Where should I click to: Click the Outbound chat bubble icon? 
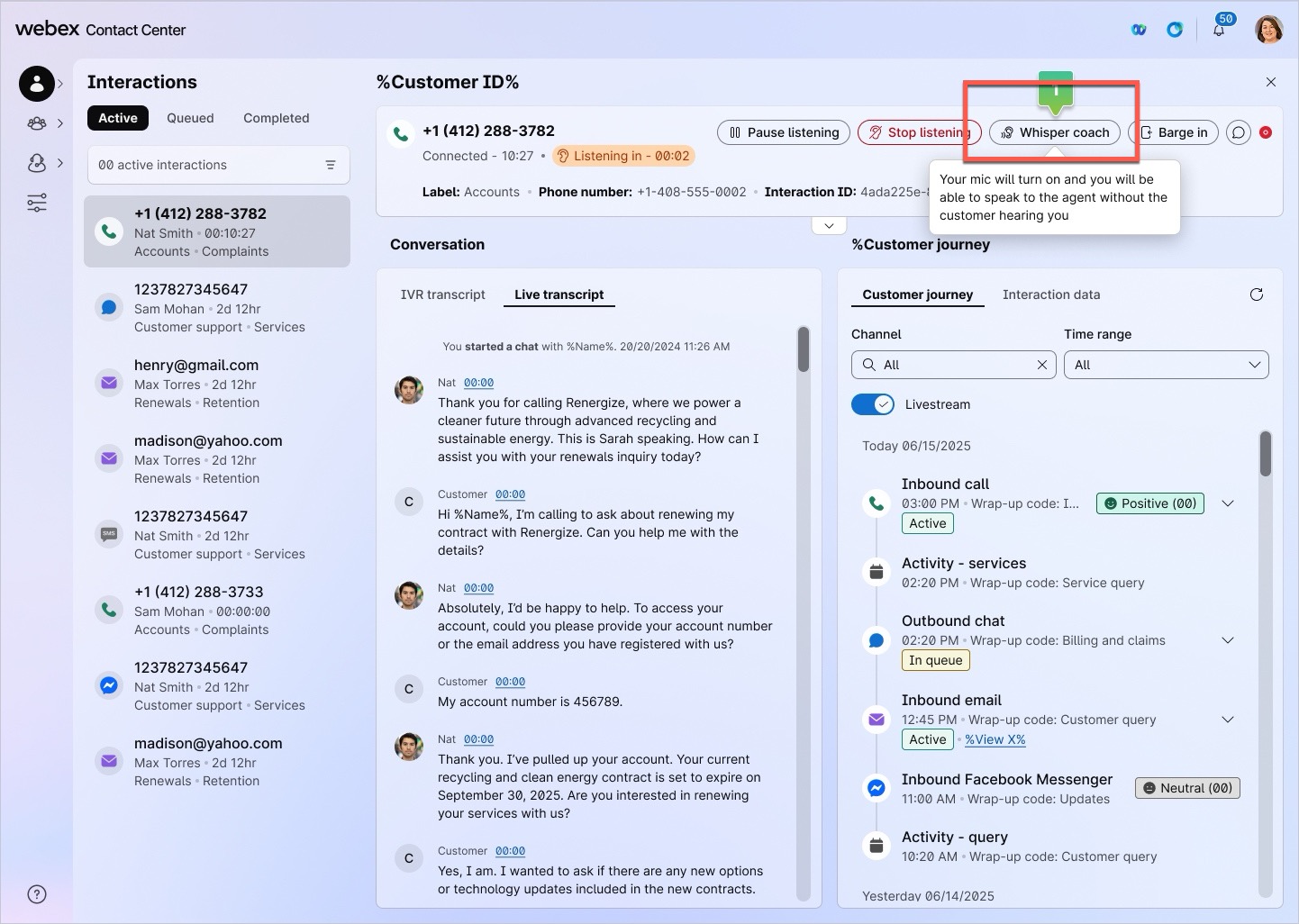876,640
